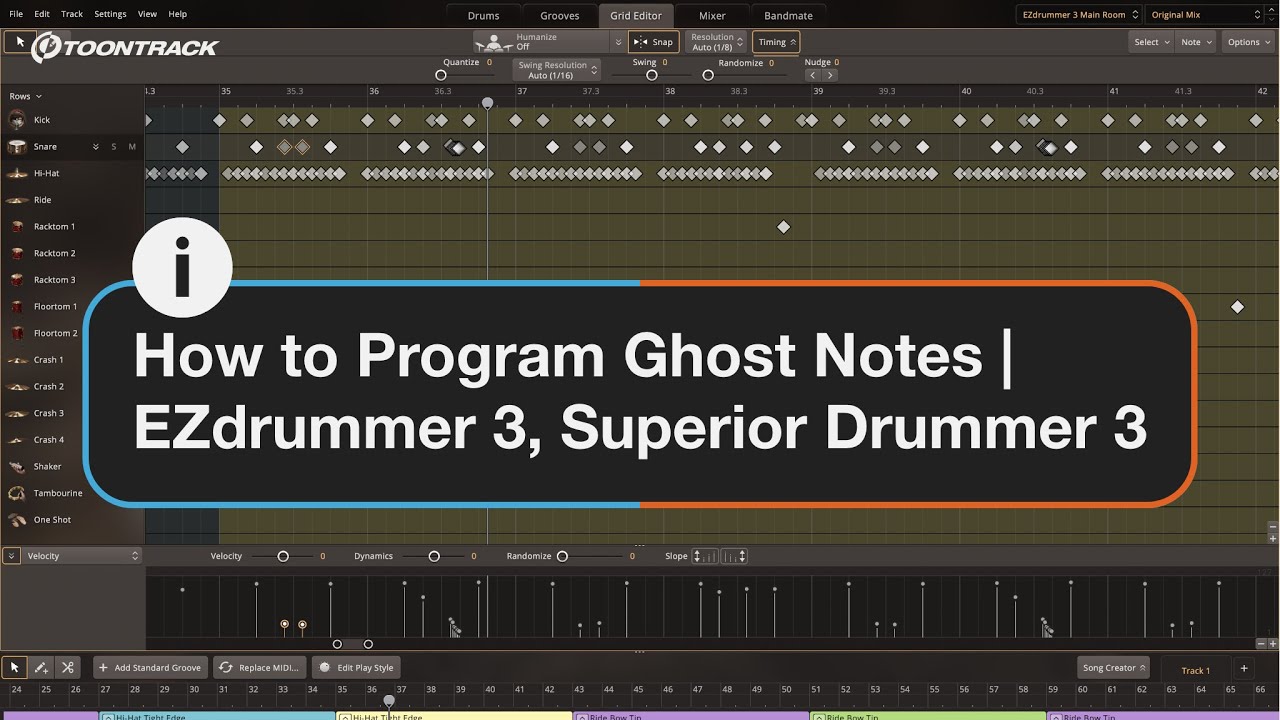1280x720 pixels.
Task: Collapse the Timing options panel
Action: tap(776, 42)
